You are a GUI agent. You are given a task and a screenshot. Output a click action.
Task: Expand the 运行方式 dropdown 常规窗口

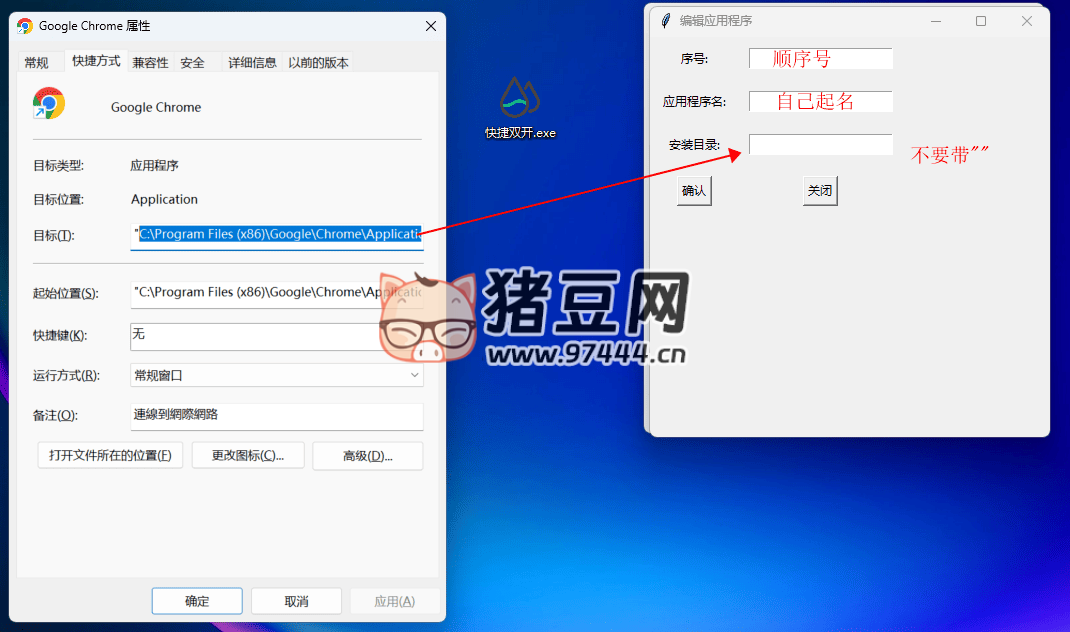[276, 375]
